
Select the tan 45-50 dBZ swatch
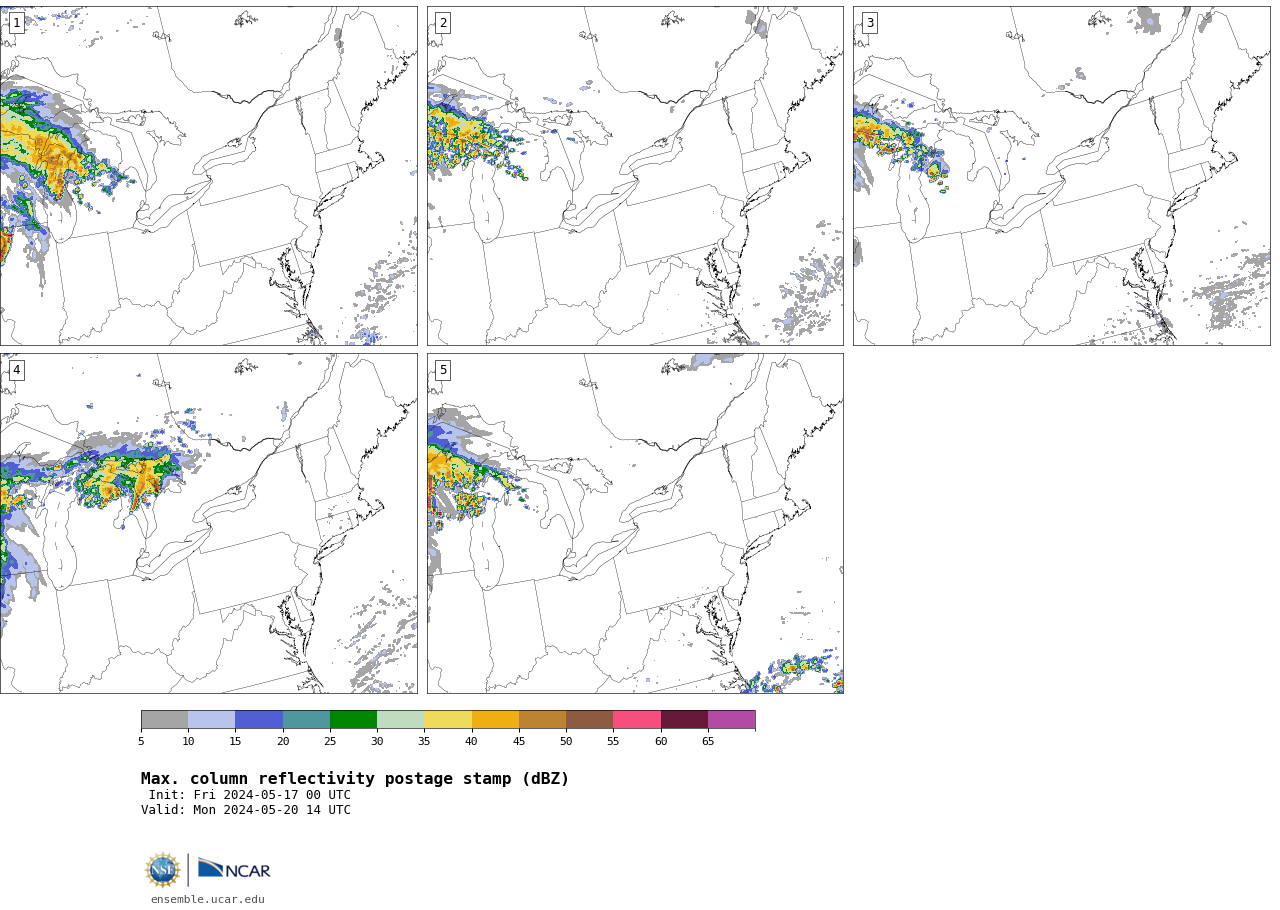[542, 720]
